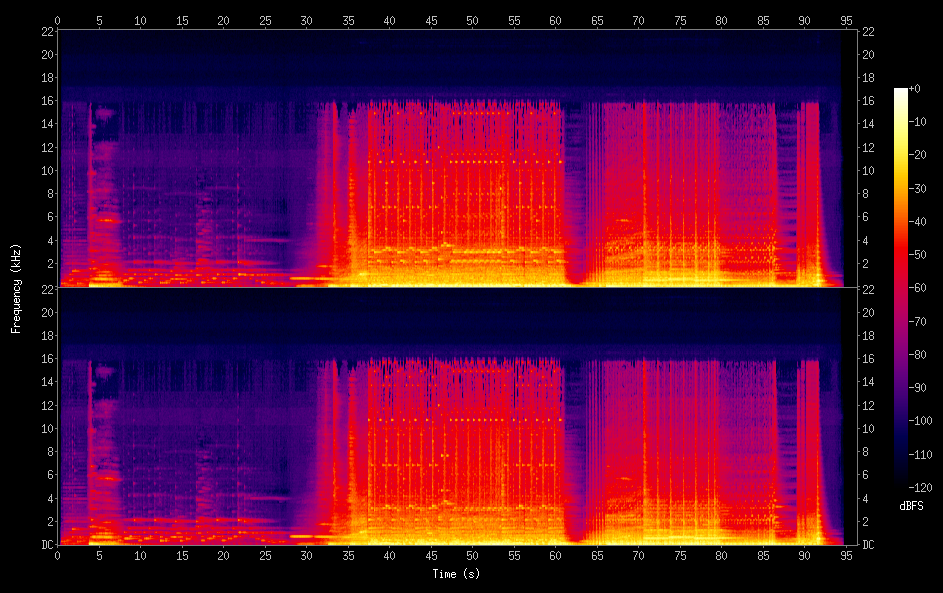The image size is (943, 593).
Task: Click the 0 tick on the top time axis
Action: point(58,20)
